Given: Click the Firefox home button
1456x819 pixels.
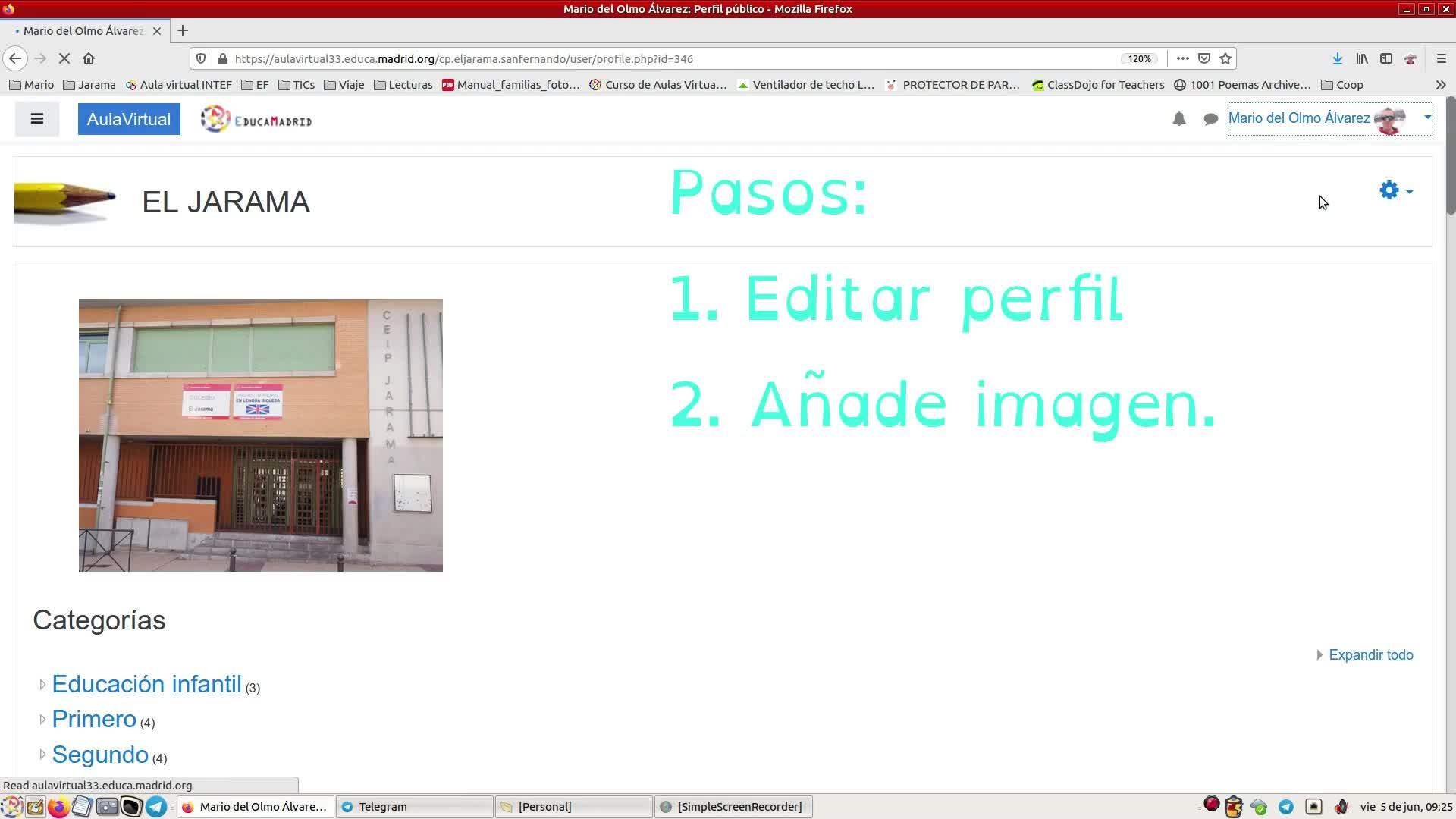Looking at the screenshot, I should point(89,58).
